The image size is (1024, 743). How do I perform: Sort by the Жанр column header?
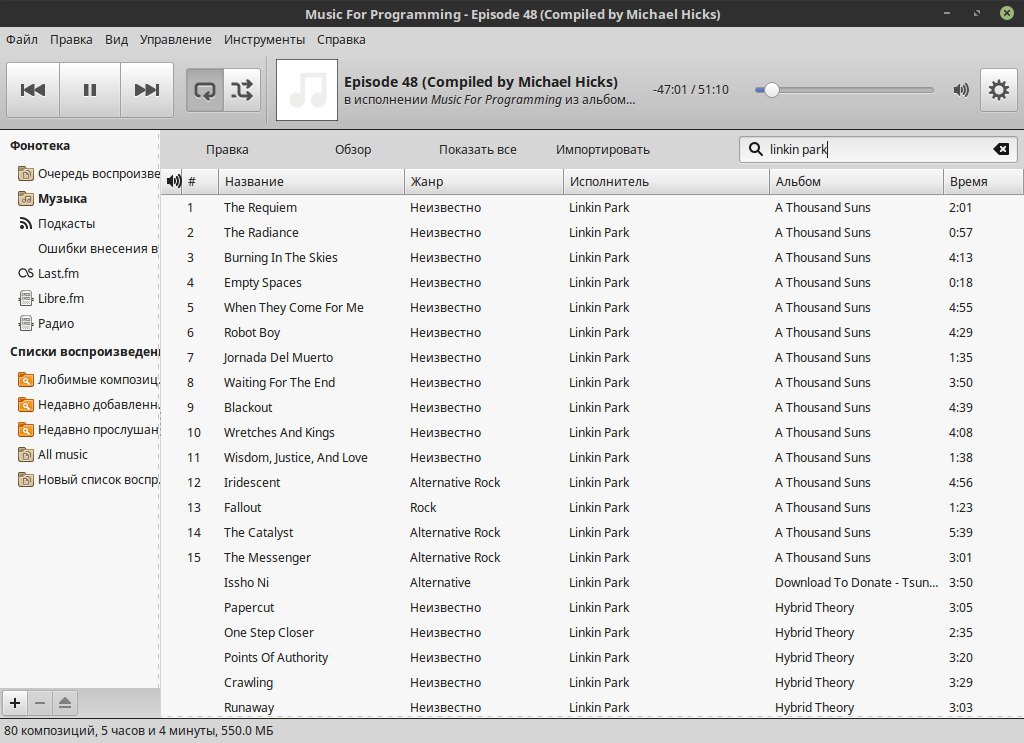484,182
